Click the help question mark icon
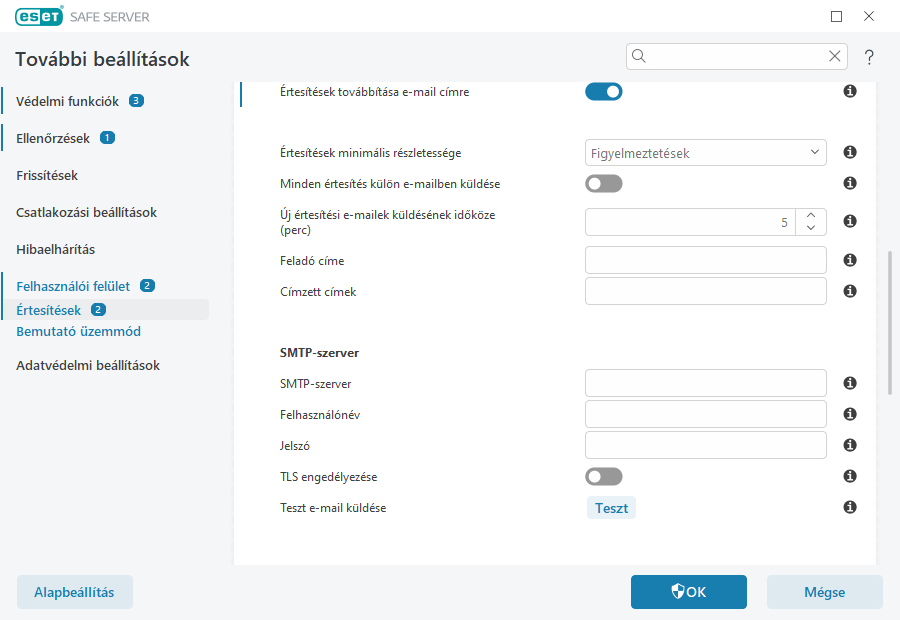 [869, 57]
